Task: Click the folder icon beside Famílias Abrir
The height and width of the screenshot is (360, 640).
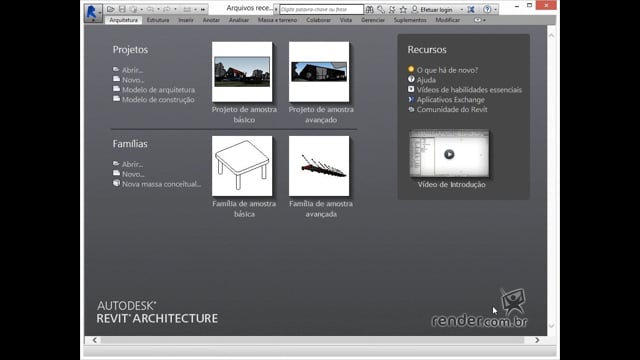Action: [116, 164]
